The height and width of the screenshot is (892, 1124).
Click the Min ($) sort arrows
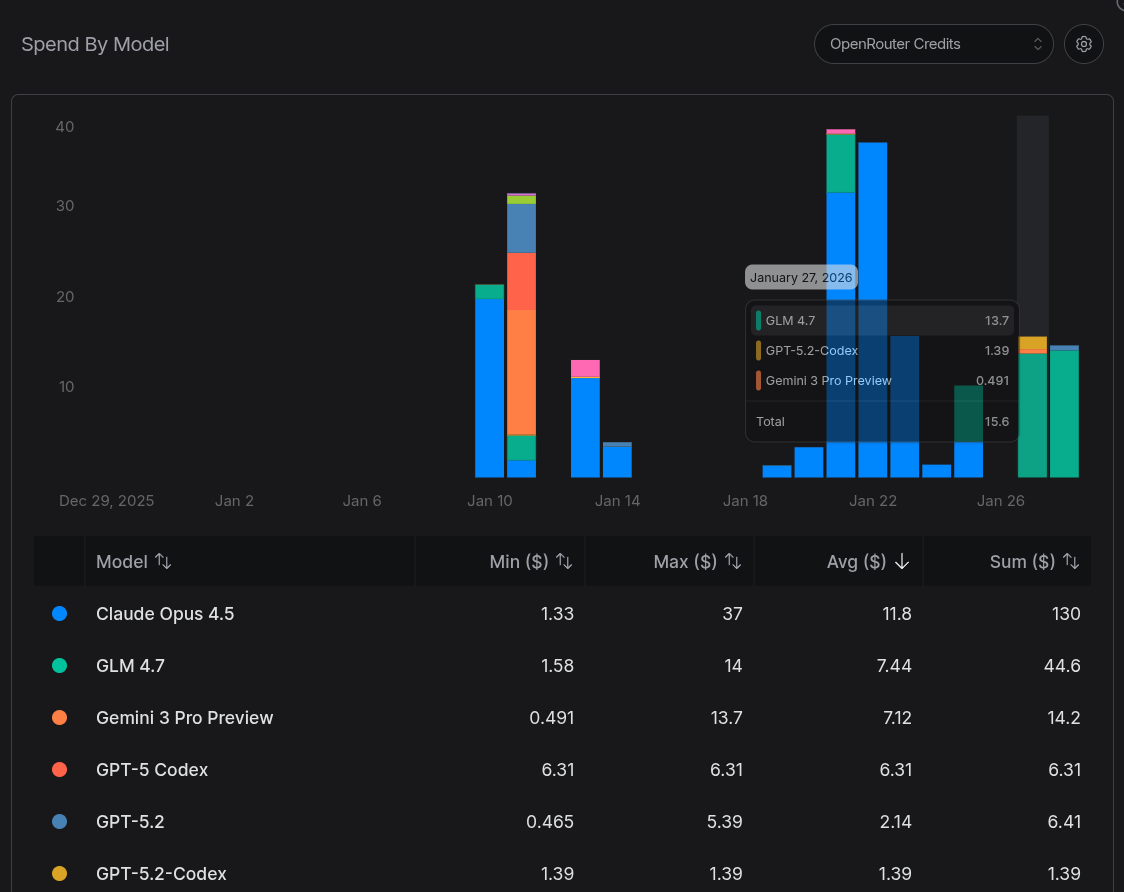(x=564, y=562)
